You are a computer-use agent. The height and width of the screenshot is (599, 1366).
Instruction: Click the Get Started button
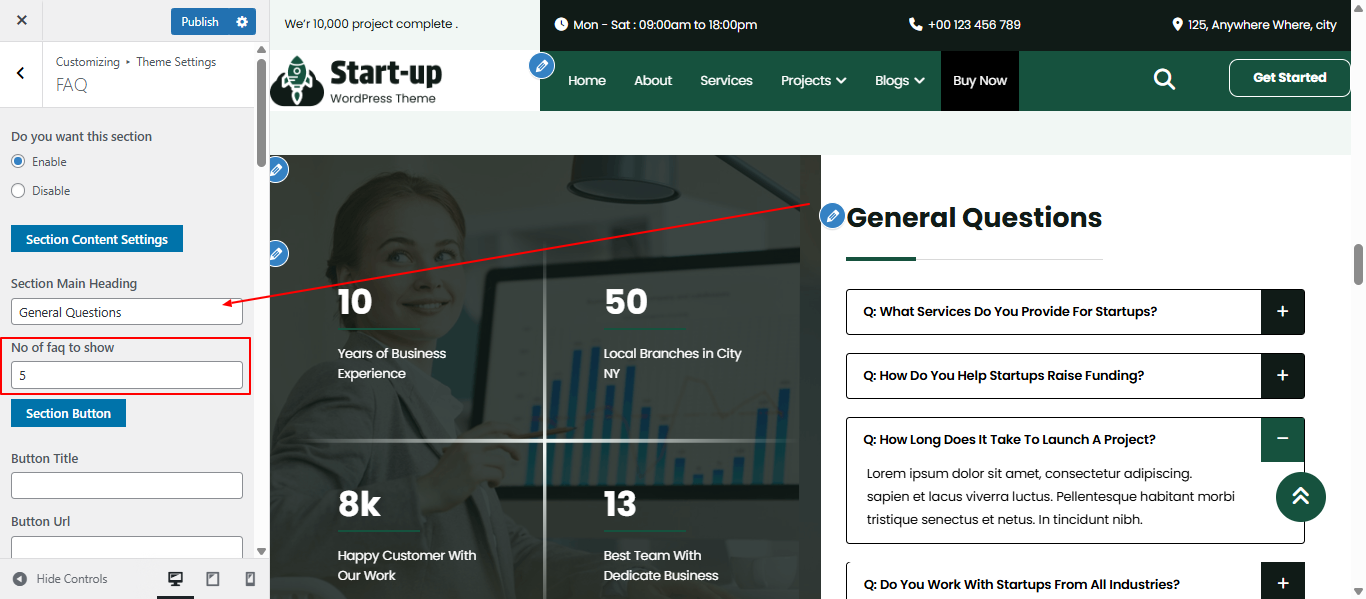(x=1289, y=78)
